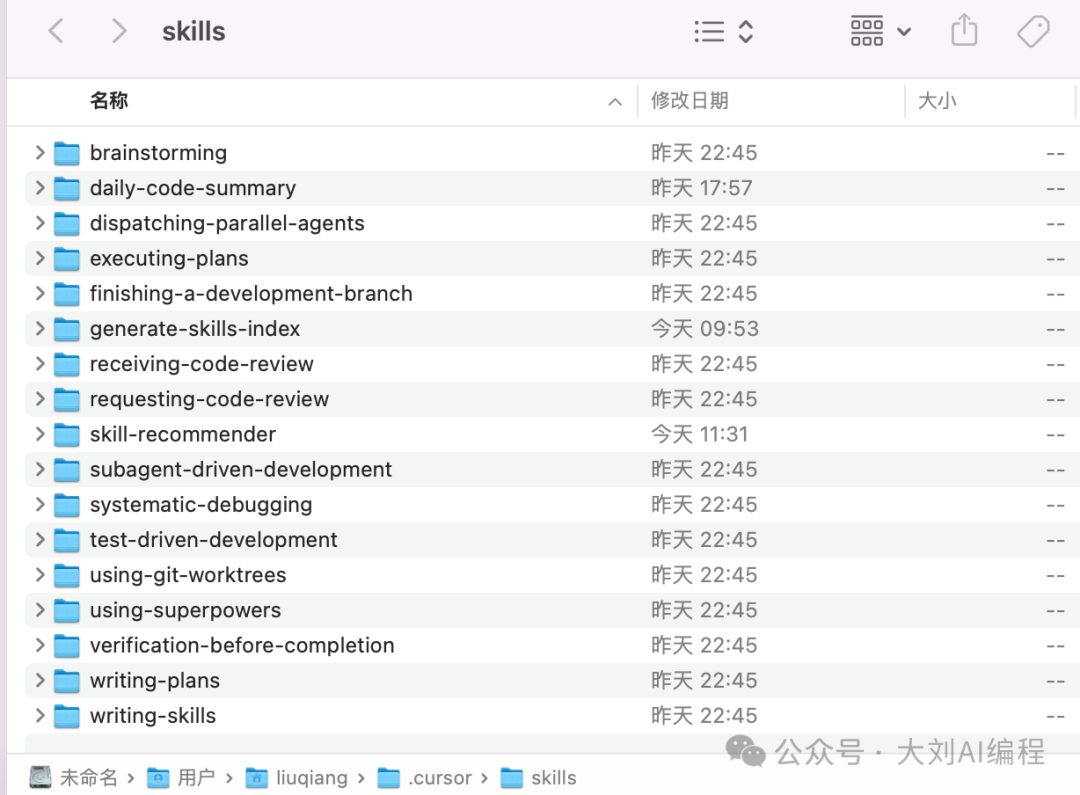Select the systematic-debugging folder icon
The image size is (1080, 795).
click(67, 505)
